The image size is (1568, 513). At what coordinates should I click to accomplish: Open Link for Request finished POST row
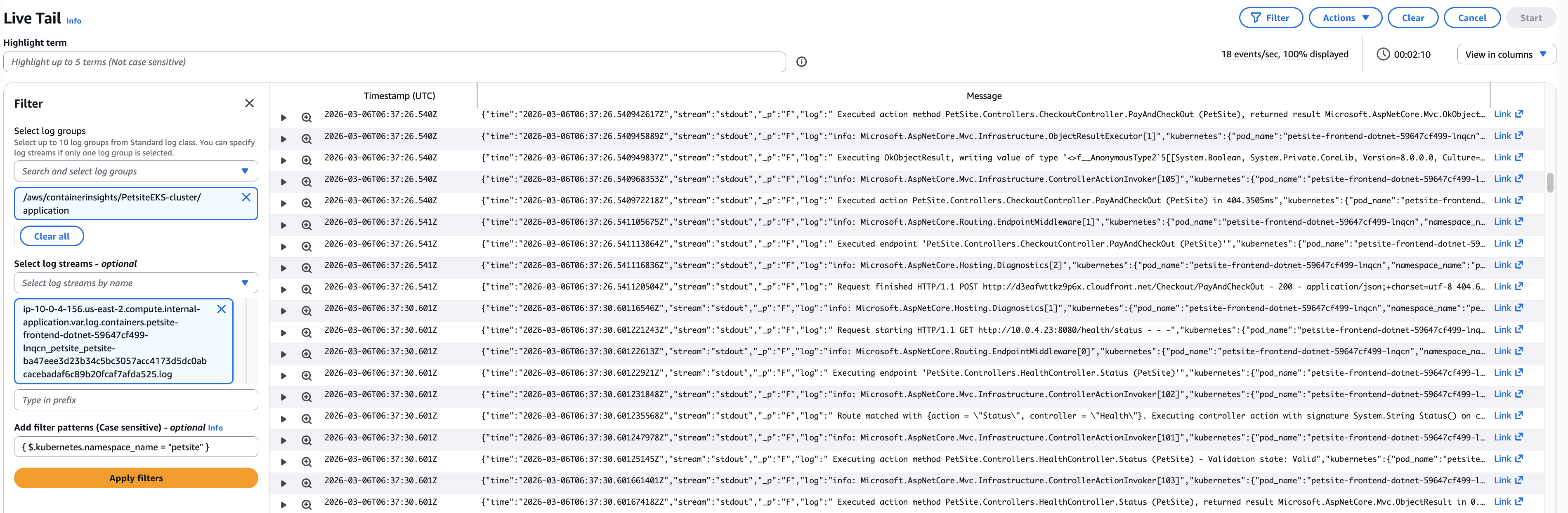[x=1508, y=286]
